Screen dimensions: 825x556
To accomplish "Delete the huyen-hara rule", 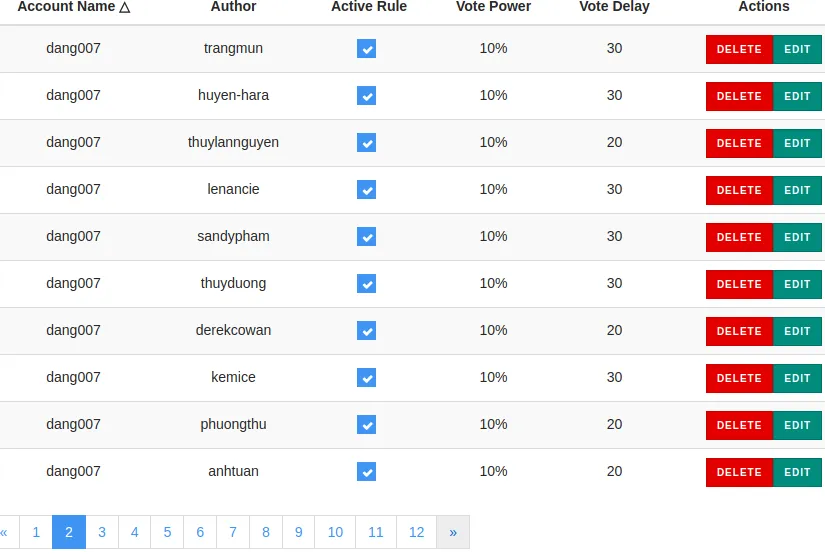I will pos(739,96).
